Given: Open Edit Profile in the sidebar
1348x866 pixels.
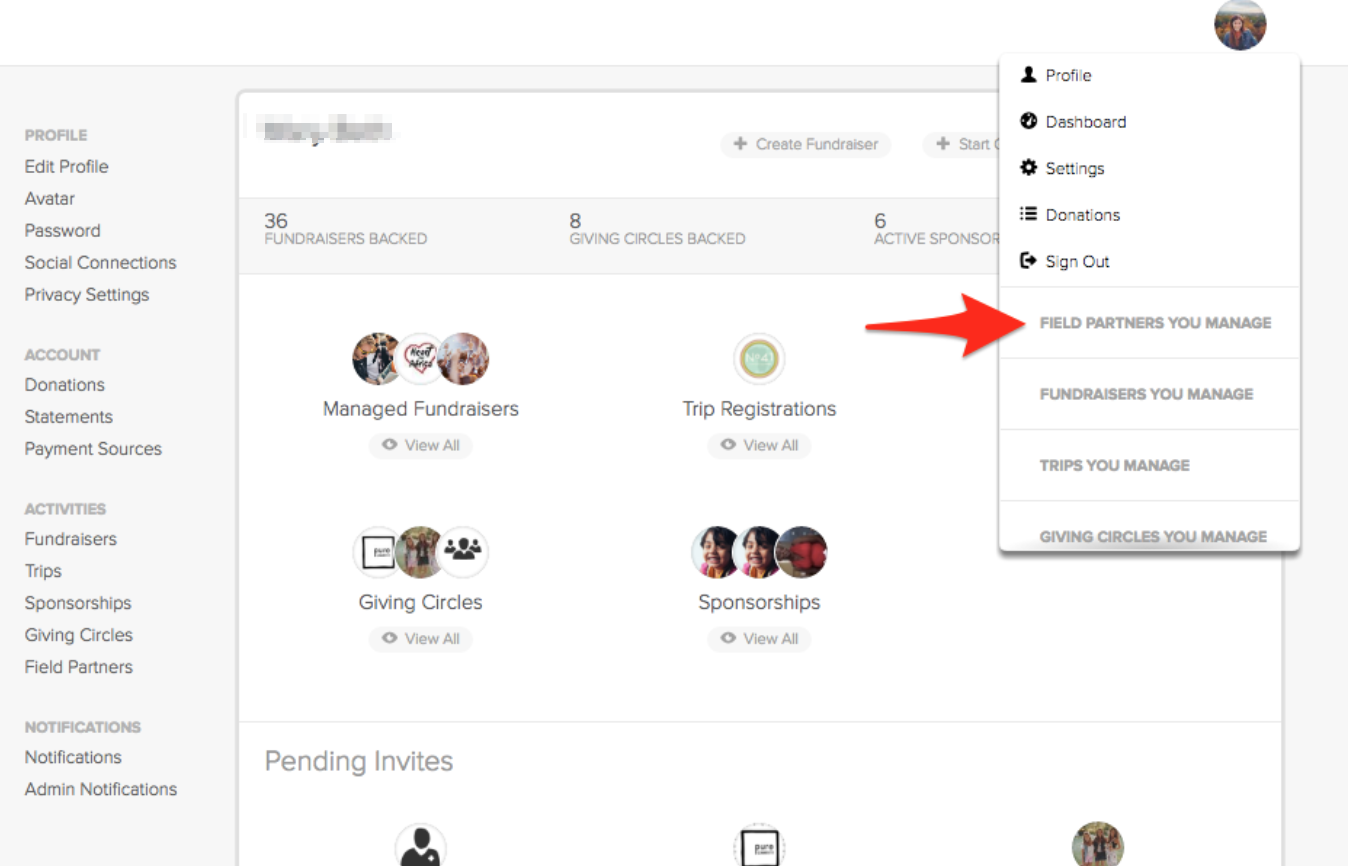Looking at the screenshot, I should tap(67, 167).
